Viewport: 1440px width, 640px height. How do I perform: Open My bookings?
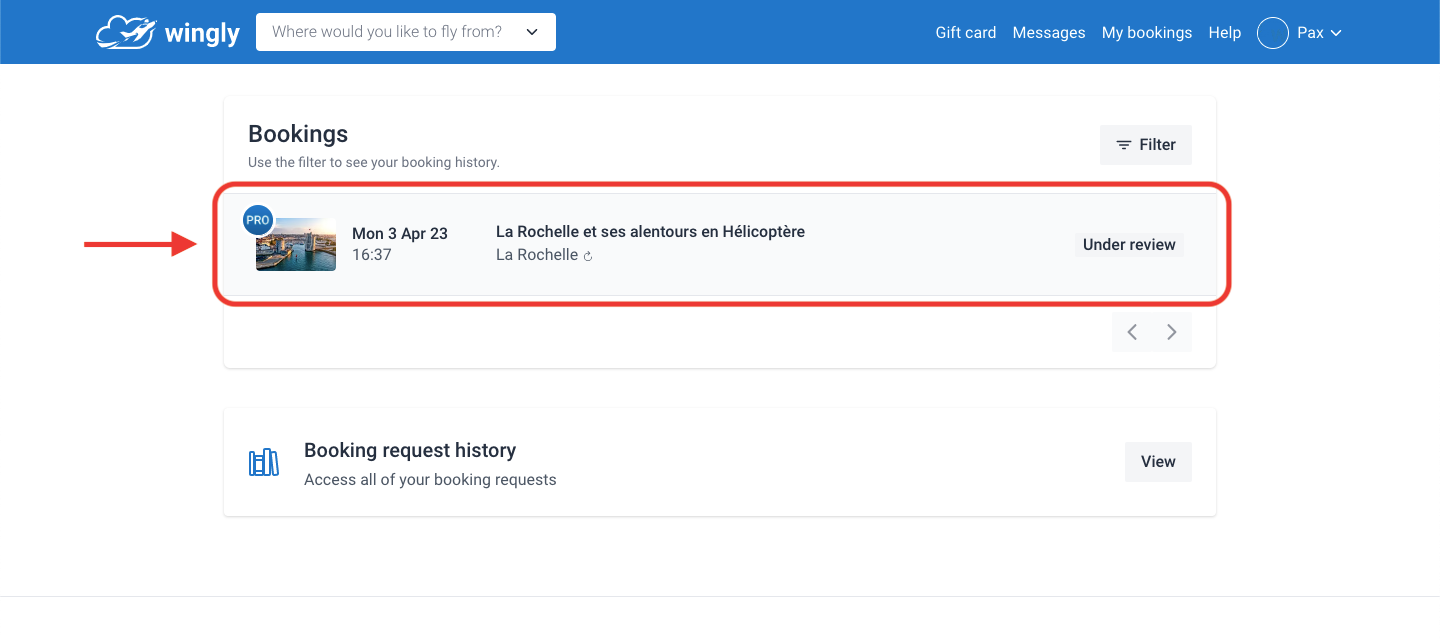(1147, 33)
